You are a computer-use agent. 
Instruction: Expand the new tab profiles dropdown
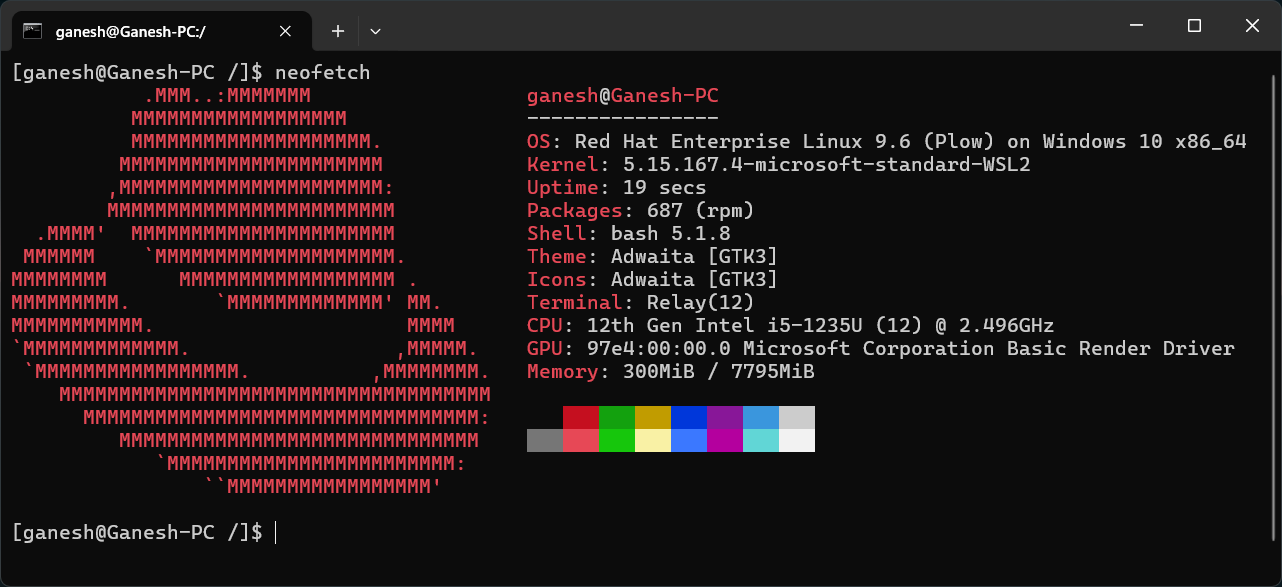[x=375, y=31]
